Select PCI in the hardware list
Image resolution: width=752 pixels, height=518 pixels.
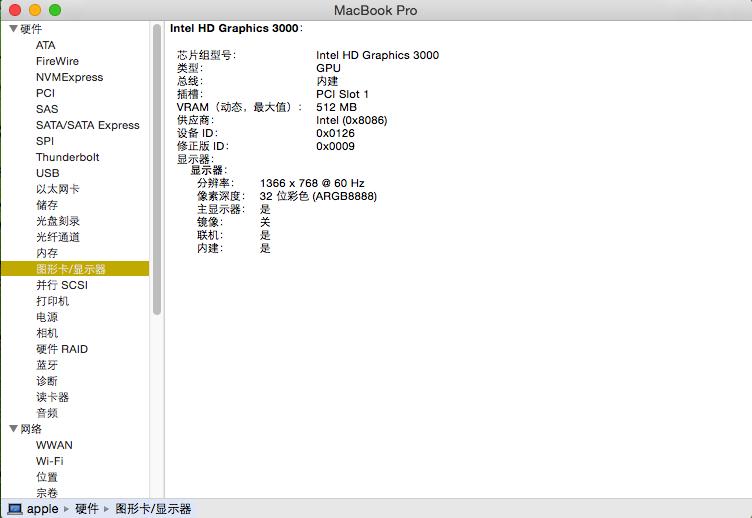click(x=45, y=93)
